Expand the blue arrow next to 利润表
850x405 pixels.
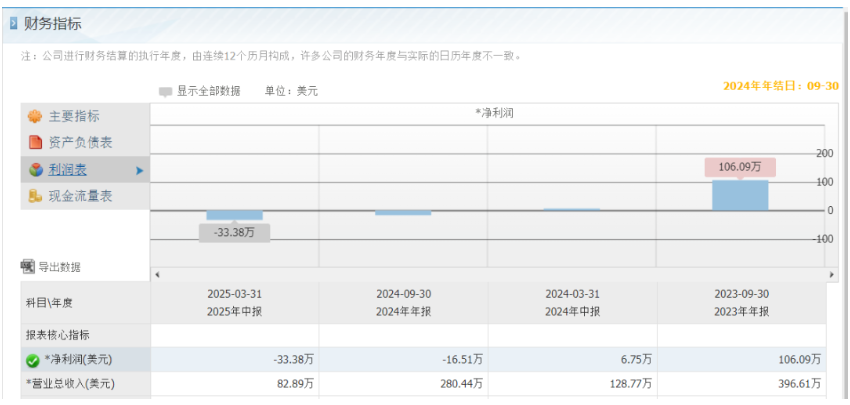tap(139, 171)
